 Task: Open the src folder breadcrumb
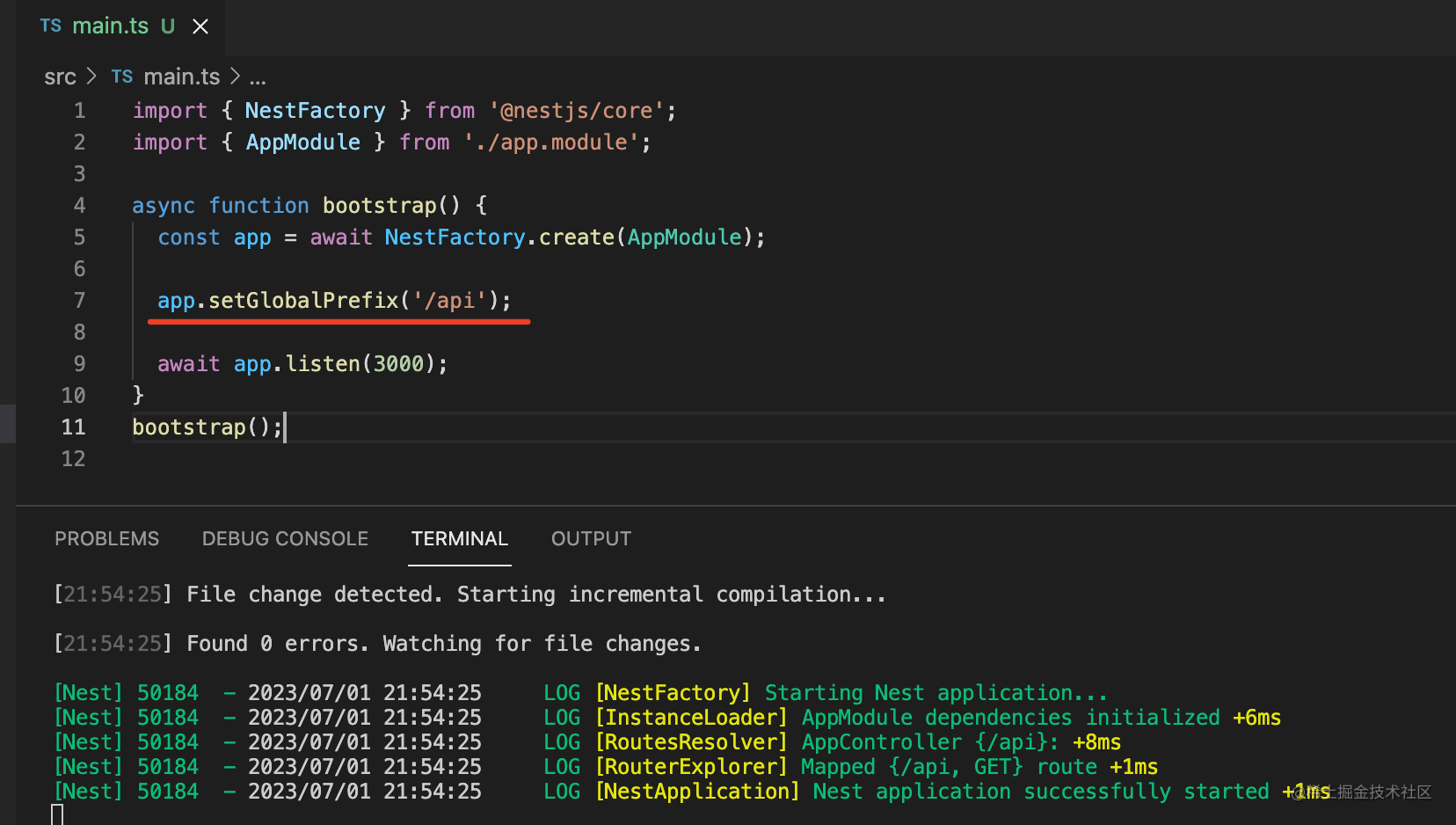(60, 77)
